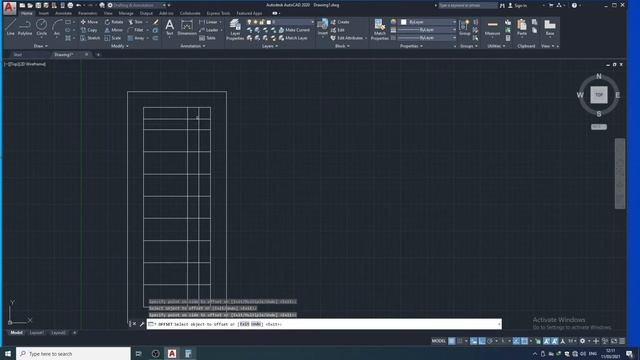Click Make Current layer button
Viewport: 640px width, 360px height.
pyautogui.click(x=294, y=30)
